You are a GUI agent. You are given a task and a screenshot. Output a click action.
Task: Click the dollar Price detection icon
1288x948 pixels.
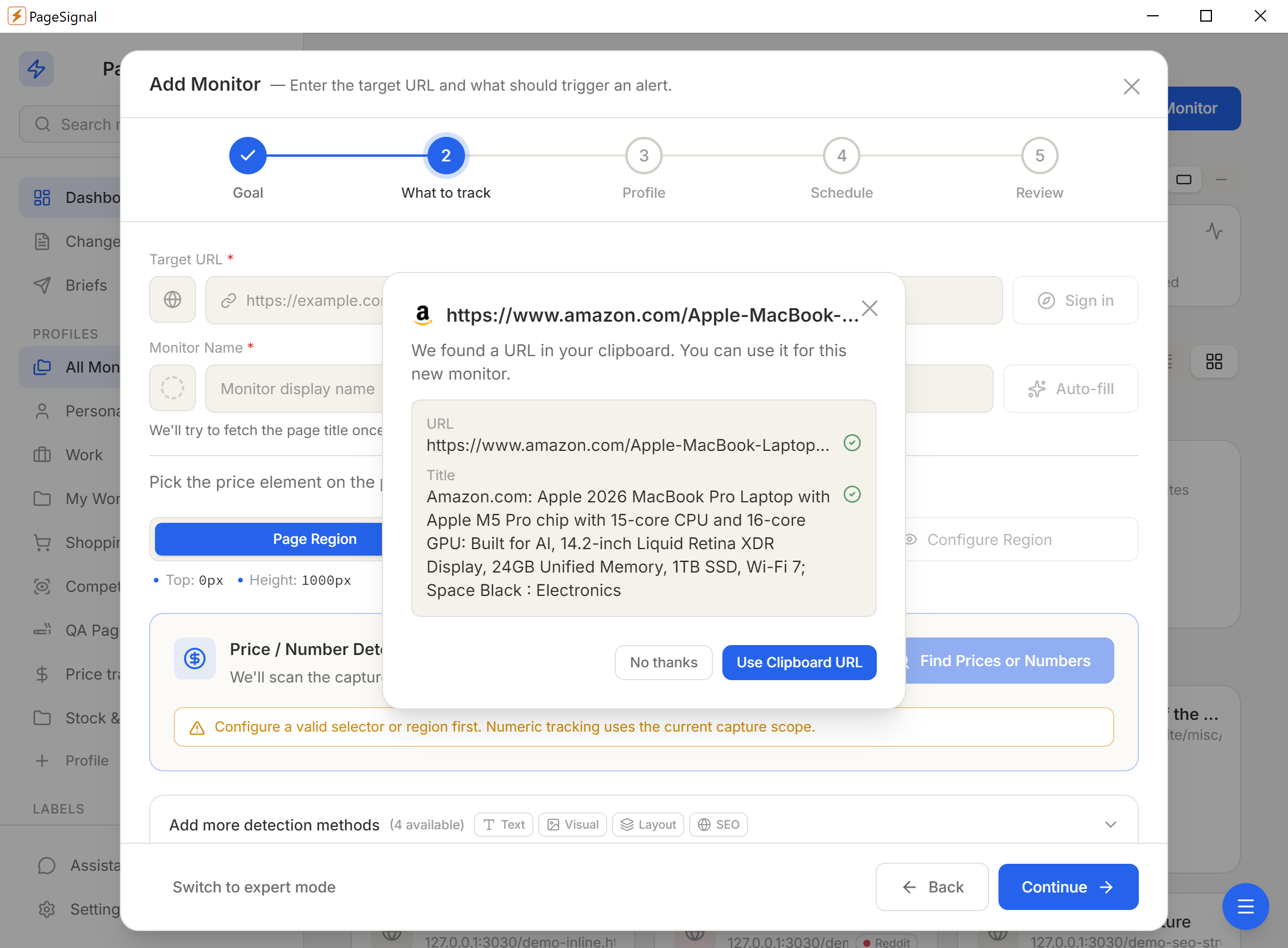(x=195, y=659)
